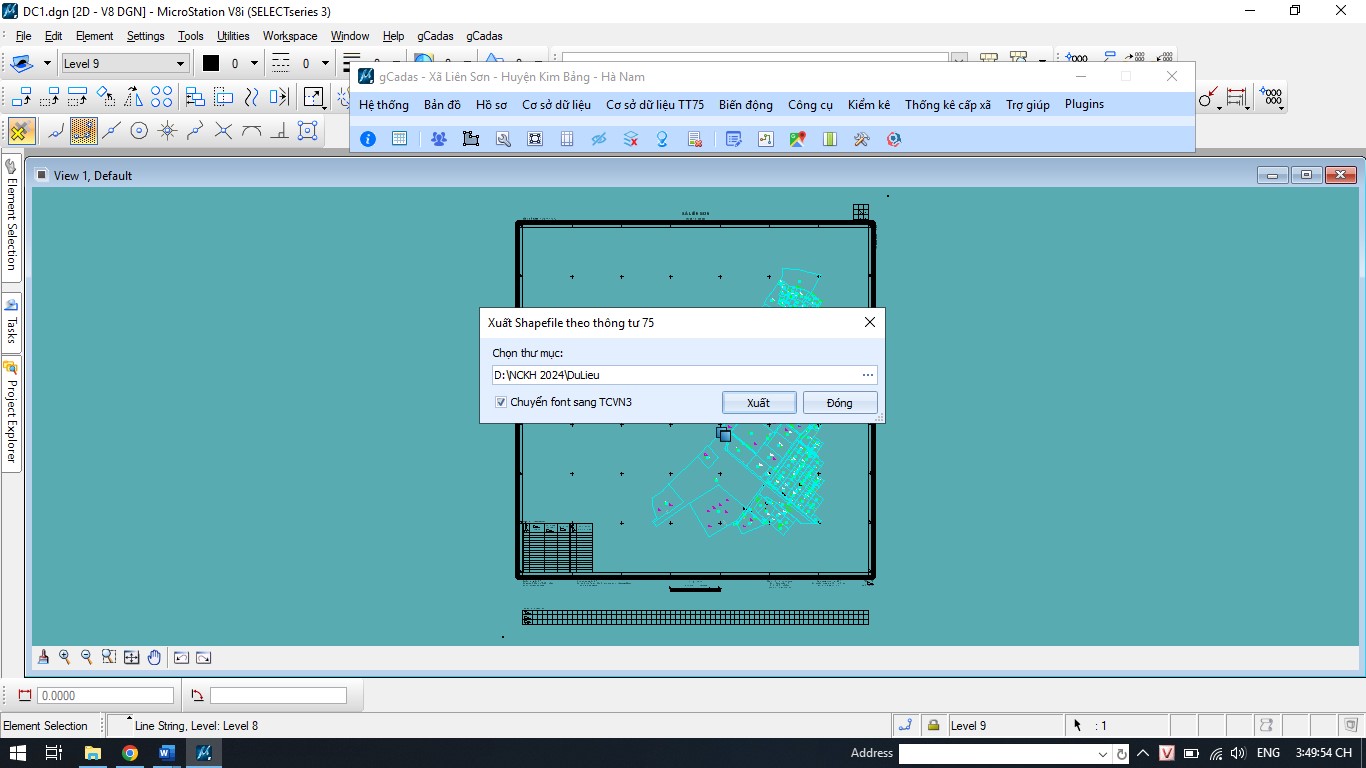Open the Level 9 active level dropdown
This screenshot has height=768, width=1366.
coord(180,64)
